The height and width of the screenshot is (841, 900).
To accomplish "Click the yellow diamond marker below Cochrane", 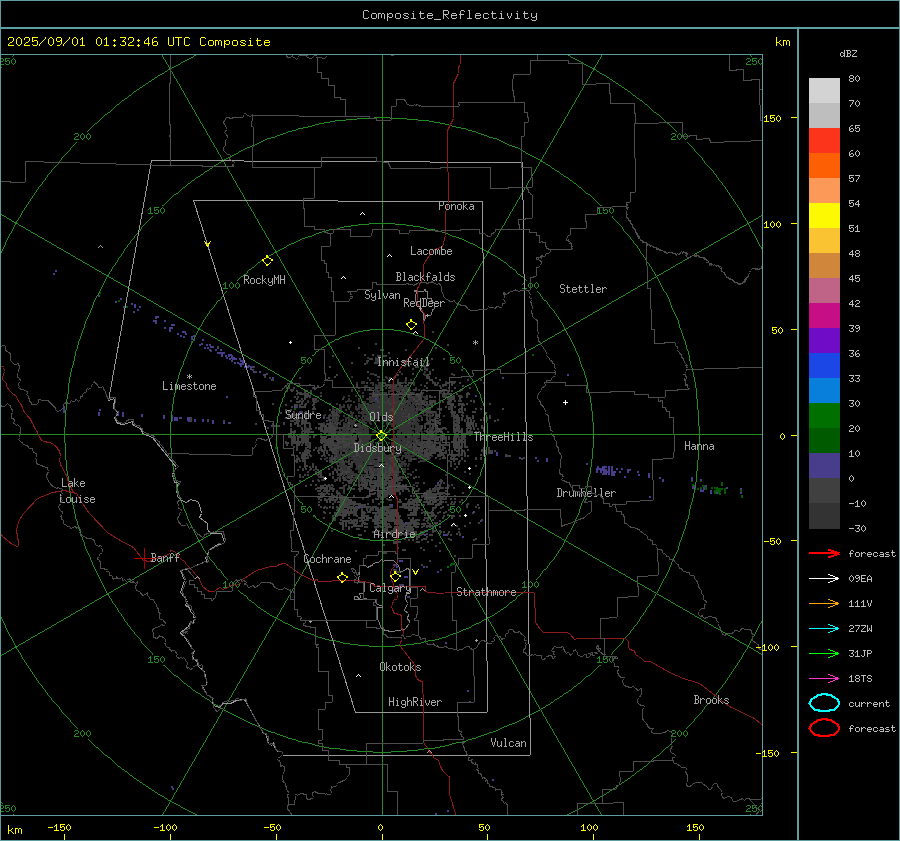I will (x=342, y=578).
